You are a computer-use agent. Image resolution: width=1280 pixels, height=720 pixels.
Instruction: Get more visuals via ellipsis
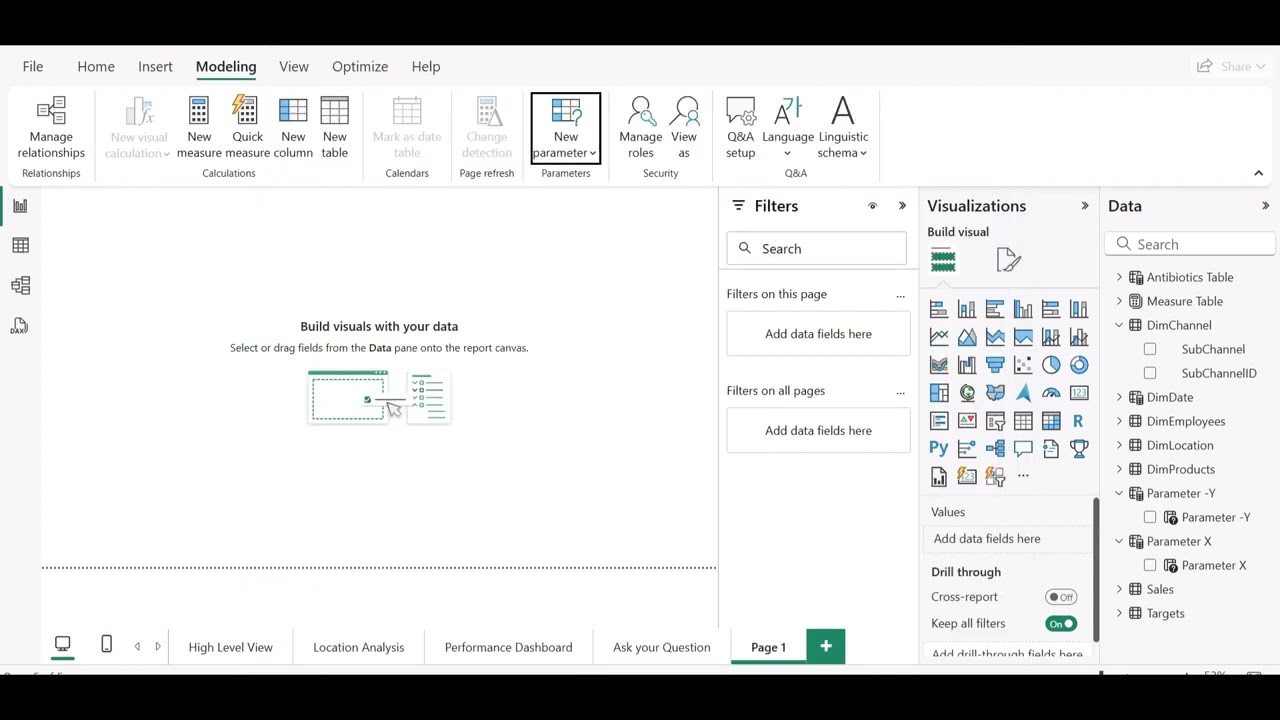tap(1023, 476)
